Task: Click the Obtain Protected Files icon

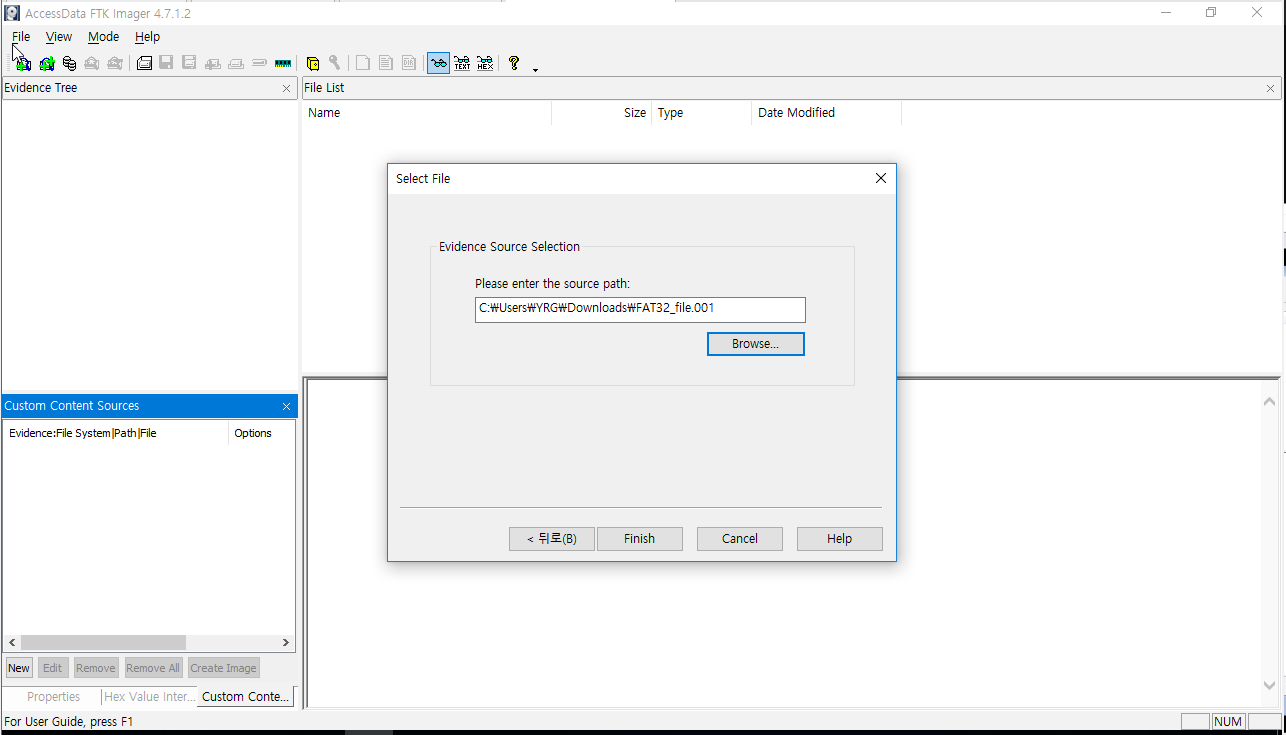Action: point(312,63)
